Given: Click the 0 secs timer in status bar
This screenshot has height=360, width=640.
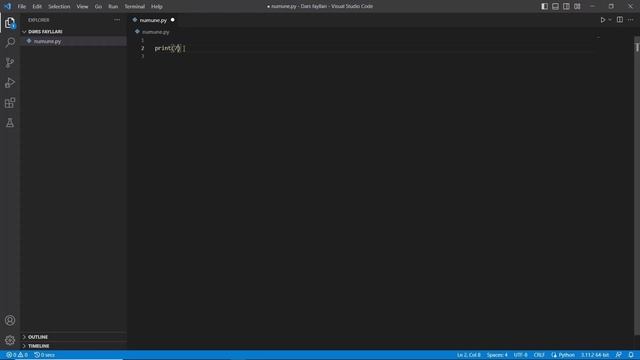Looking at the screenshot, I should pos(44,355).
